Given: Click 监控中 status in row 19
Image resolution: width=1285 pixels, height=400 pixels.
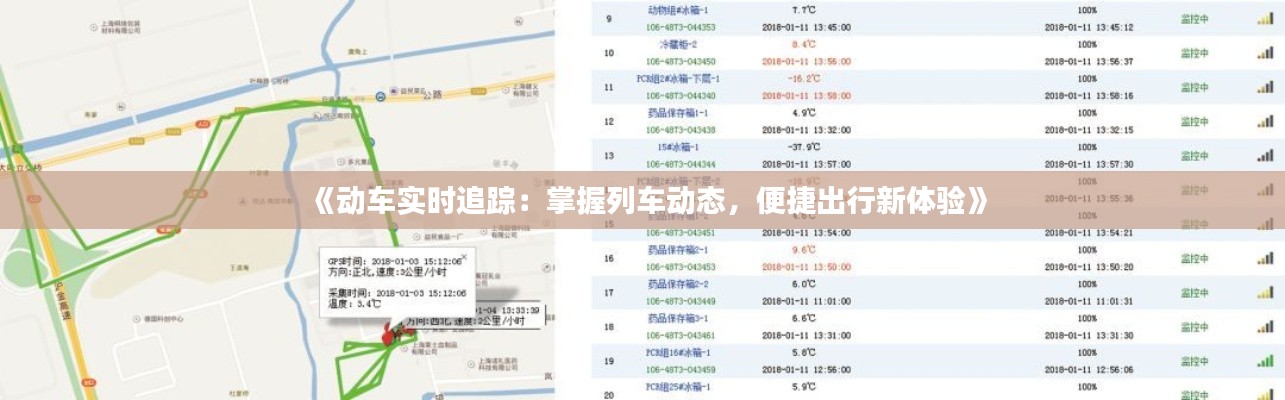Looking at the screenshot, I should [1194, 360].
